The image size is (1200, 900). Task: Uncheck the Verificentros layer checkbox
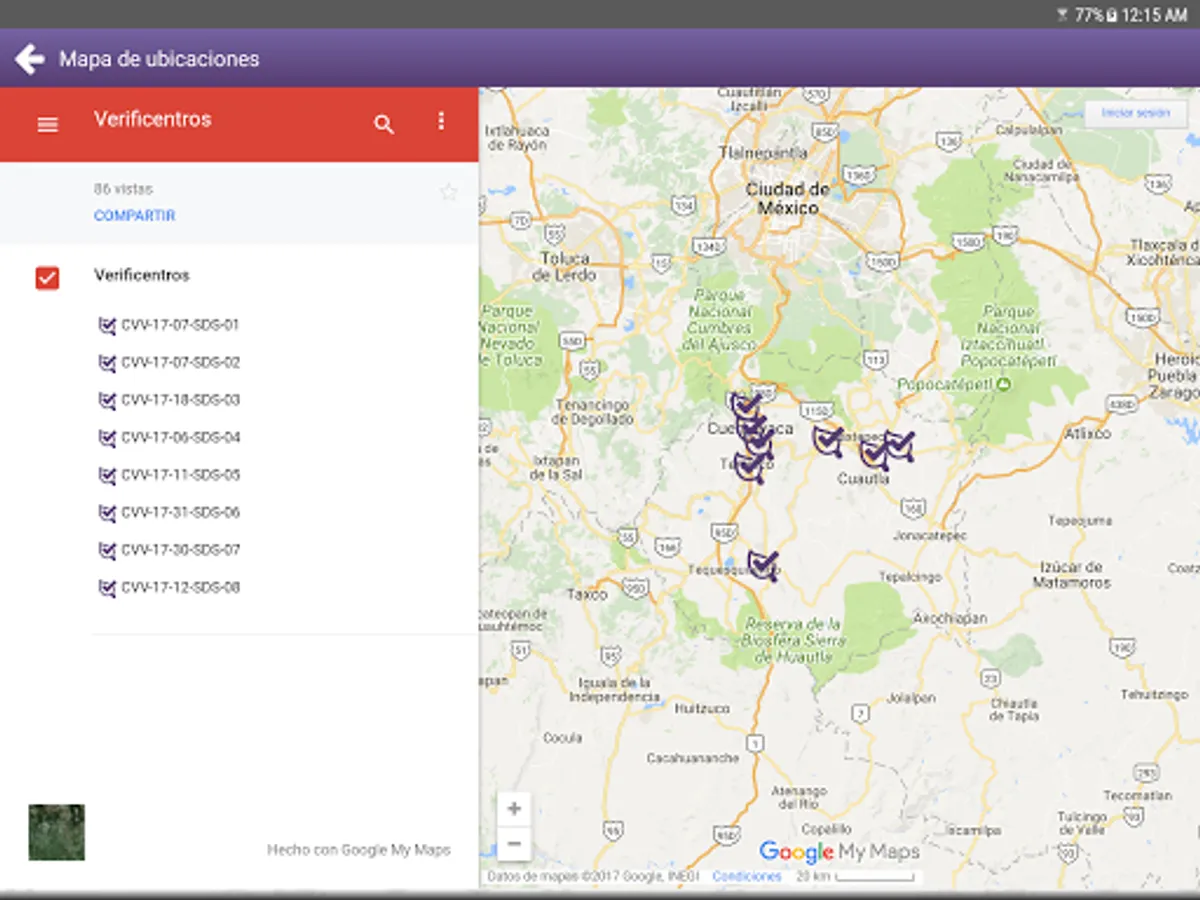[47, 278]
